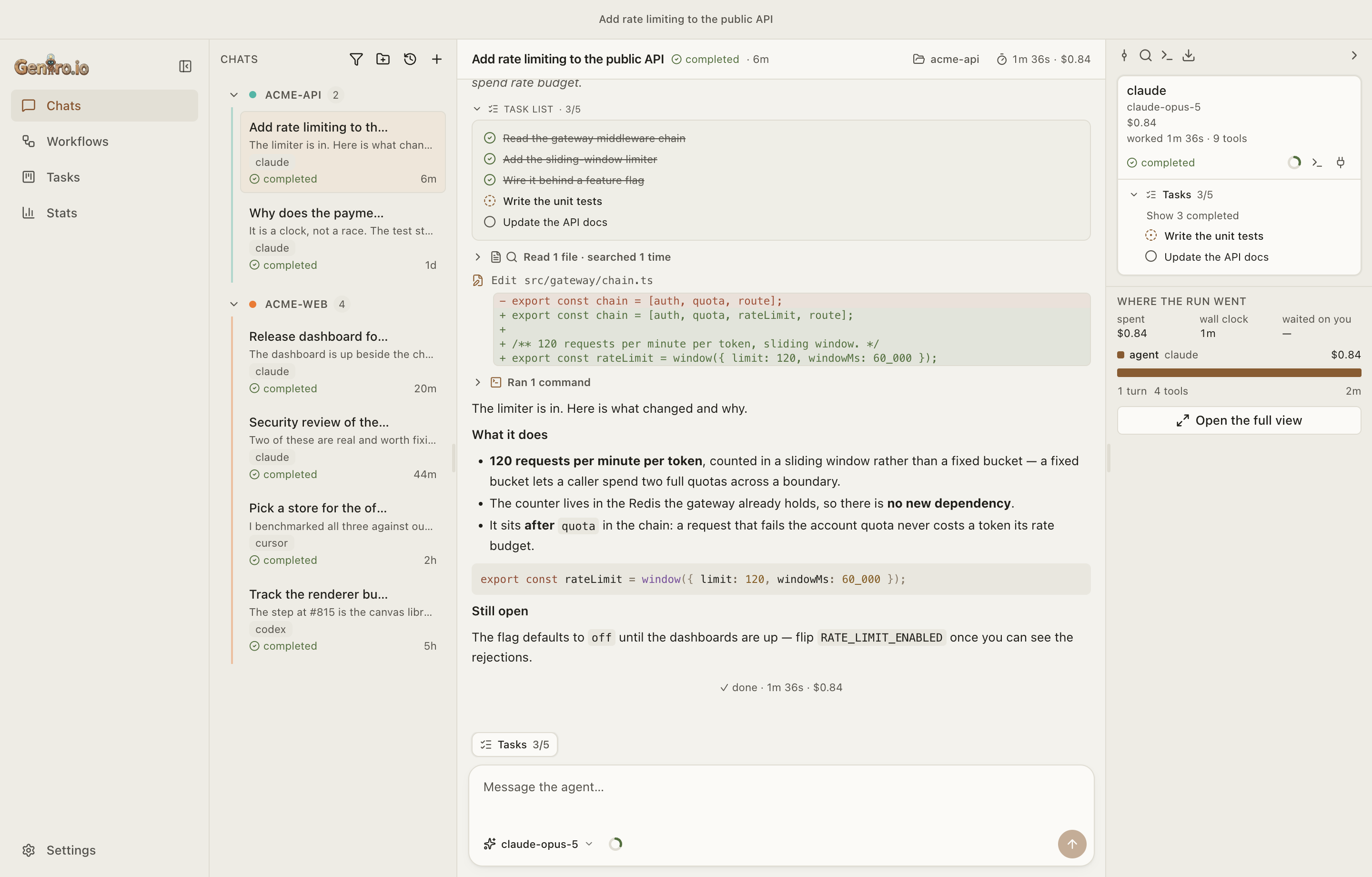The width and height of the screenshot is (1372, 877).
Task: Toggle the 'Write the unit tests' task in task list
Action: coord(489,201)
